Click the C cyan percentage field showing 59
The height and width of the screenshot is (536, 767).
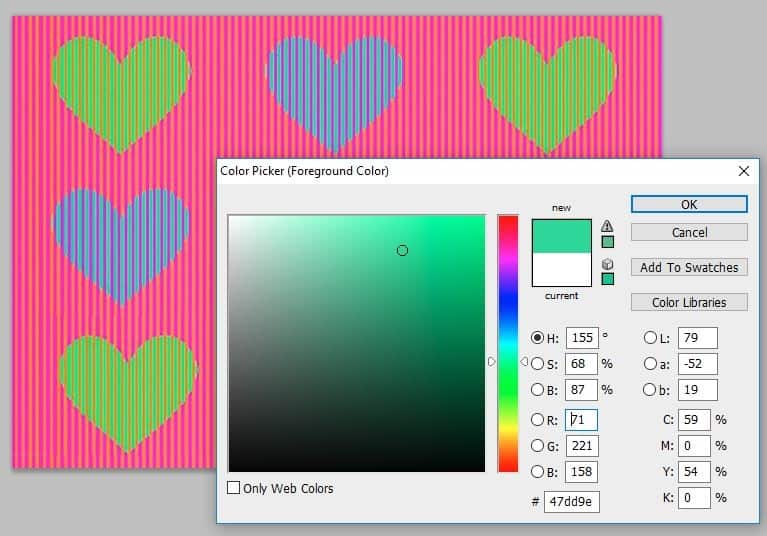pos(694,420)
